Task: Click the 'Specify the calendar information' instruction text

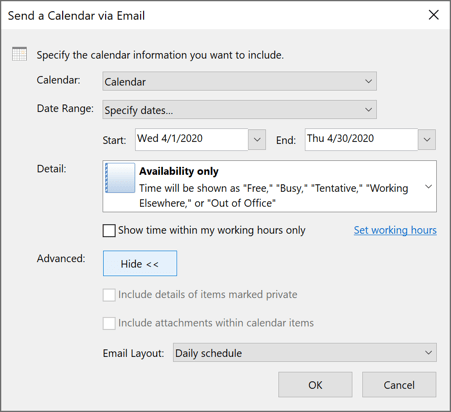Action: pos(160,55)
